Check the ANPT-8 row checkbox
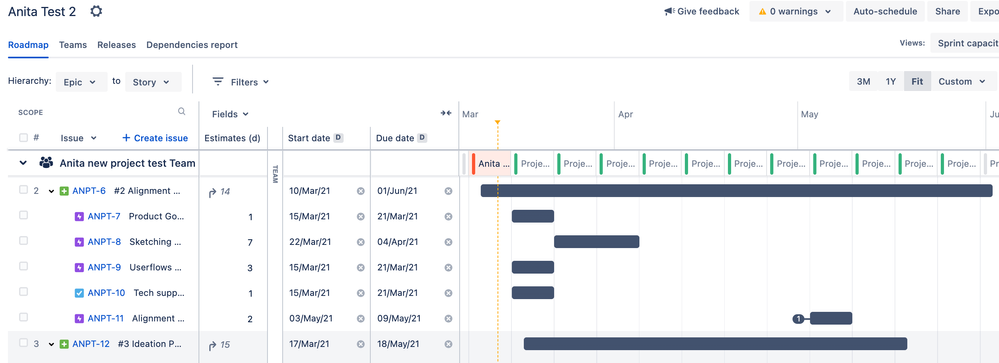The height and width of the screenshot is (363, 999). click(x=24, y=241)
